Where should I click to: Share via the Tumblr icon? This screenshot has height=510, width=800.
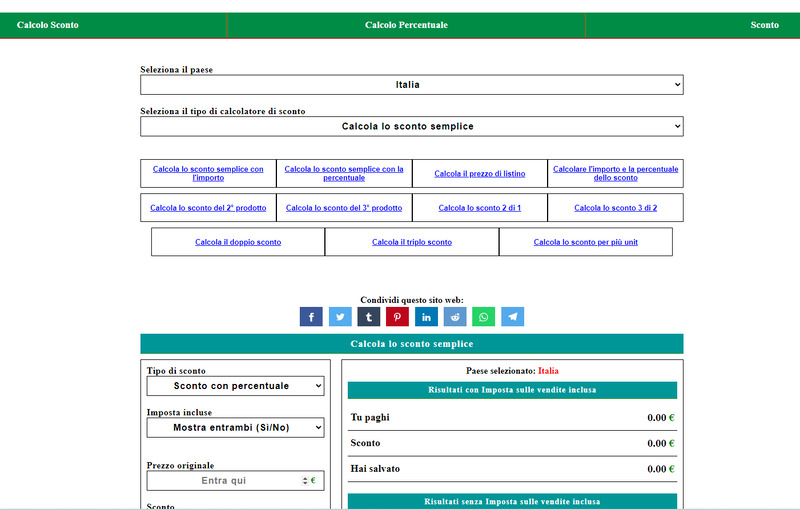[369, 317]
